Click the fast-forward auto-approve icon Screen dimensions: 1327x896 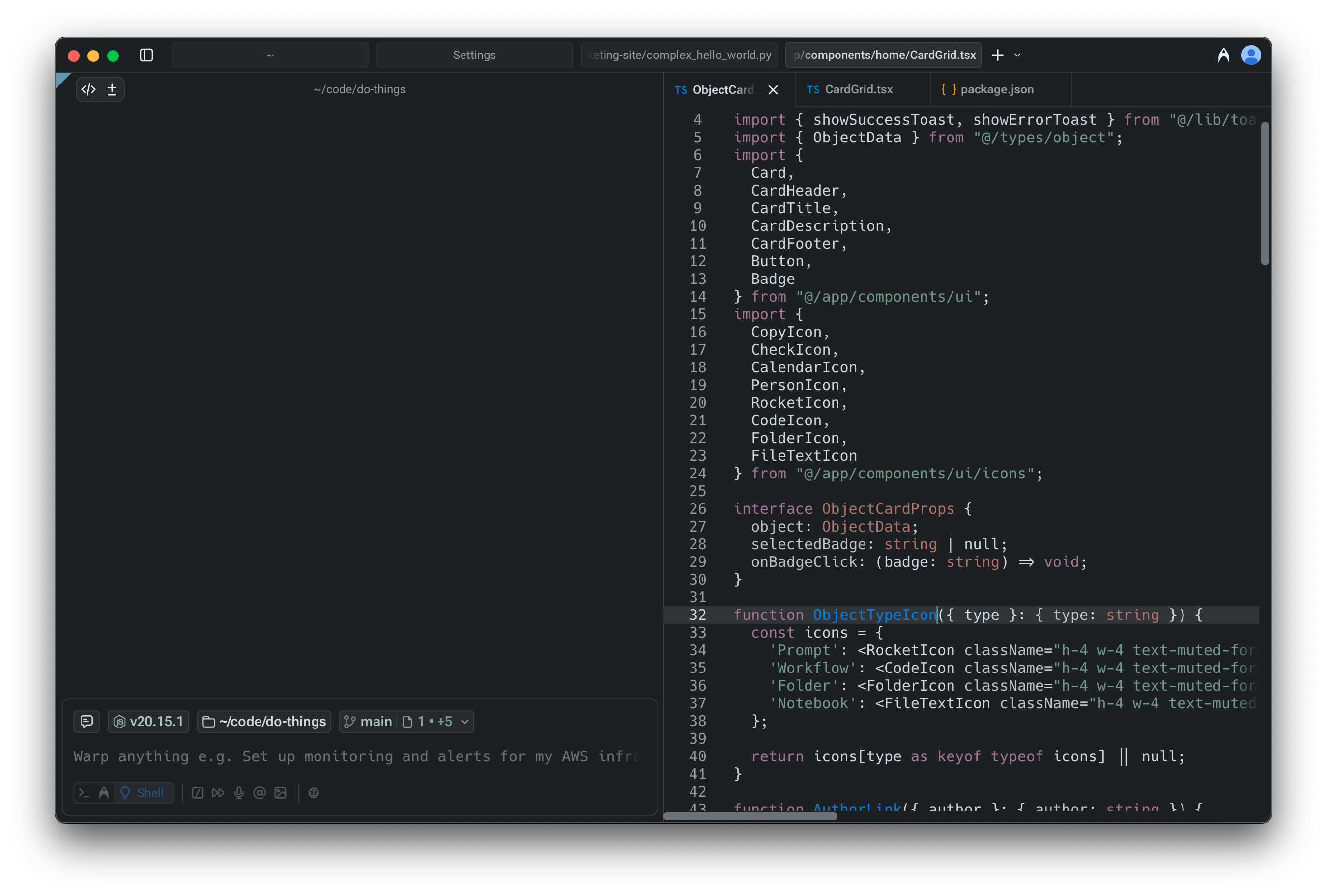(x=218, y=793)
